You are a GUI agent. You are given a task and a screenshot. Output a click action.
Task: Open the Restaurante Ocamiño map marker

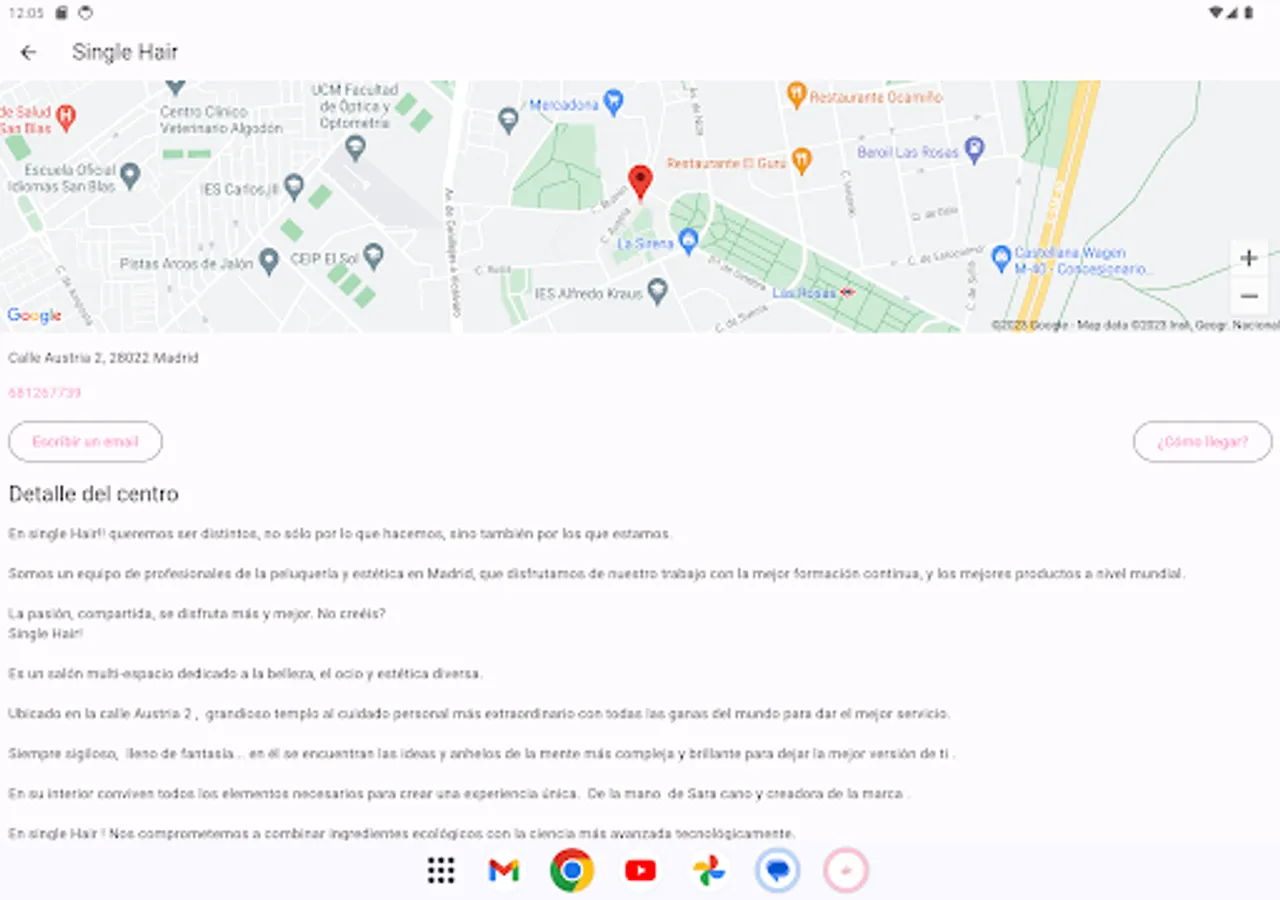[x=797, y=92]
